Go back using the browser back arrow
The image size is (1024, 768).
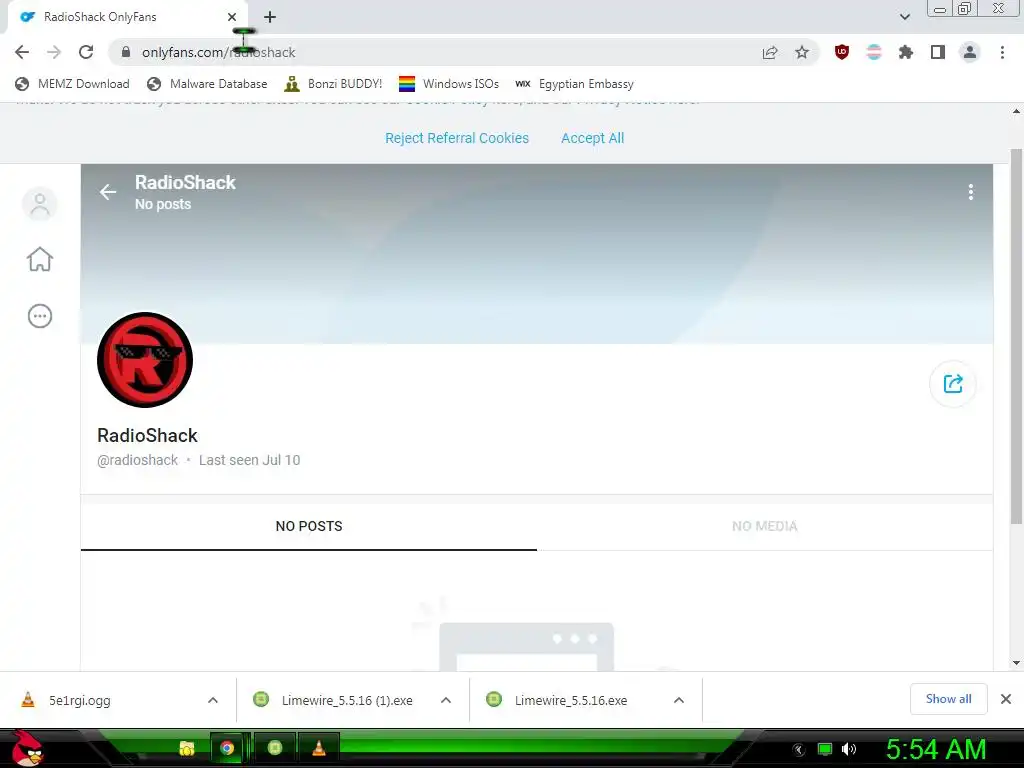pyautogui.click(x=22, y=52)
